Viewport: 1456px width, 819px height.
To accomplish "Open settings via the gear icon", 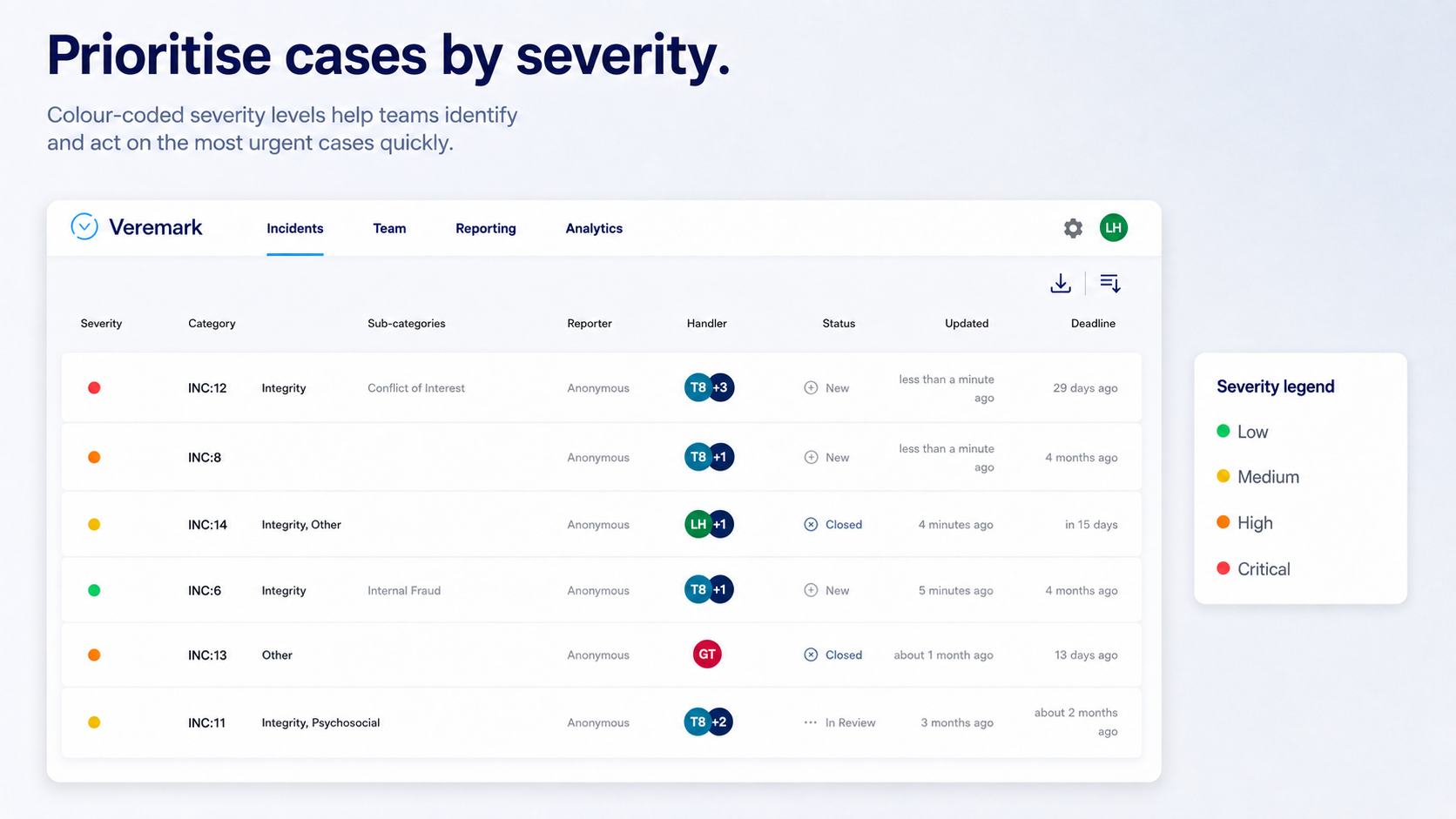I will click(x=1073, y=228).
